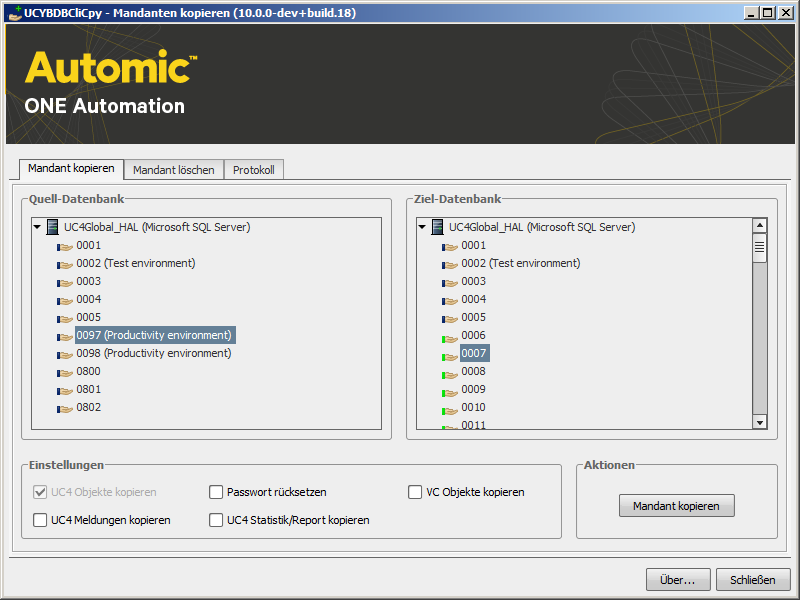Select client 0005 in Quell-Datenbank
800x600 pixels.
click(x=89, y=317)
